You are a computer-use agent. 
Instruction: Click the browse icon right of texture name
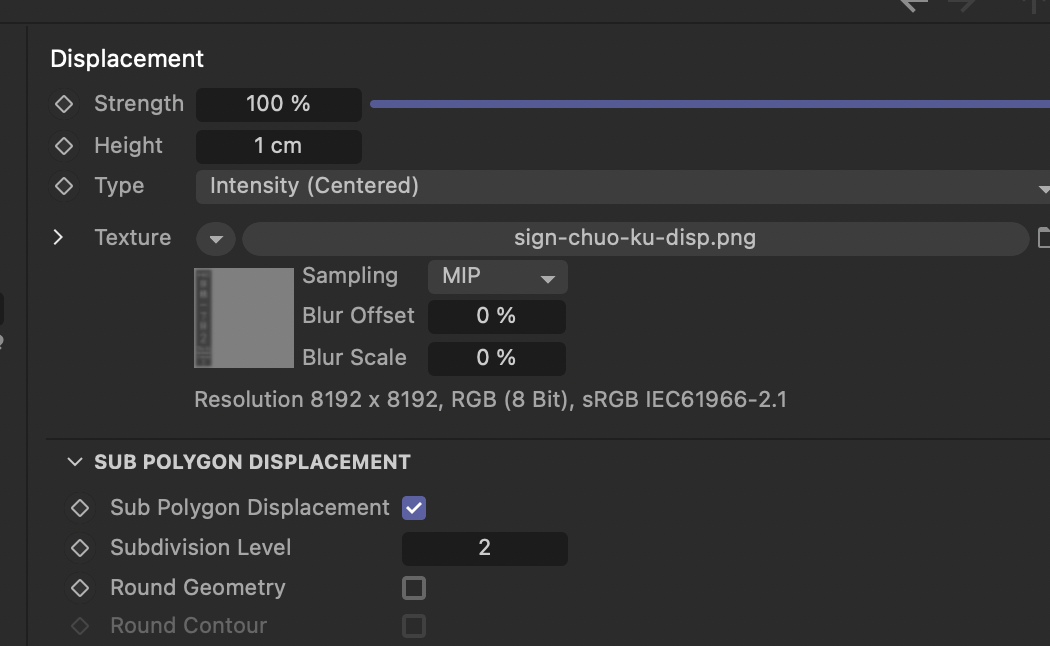coord(1043,238)
